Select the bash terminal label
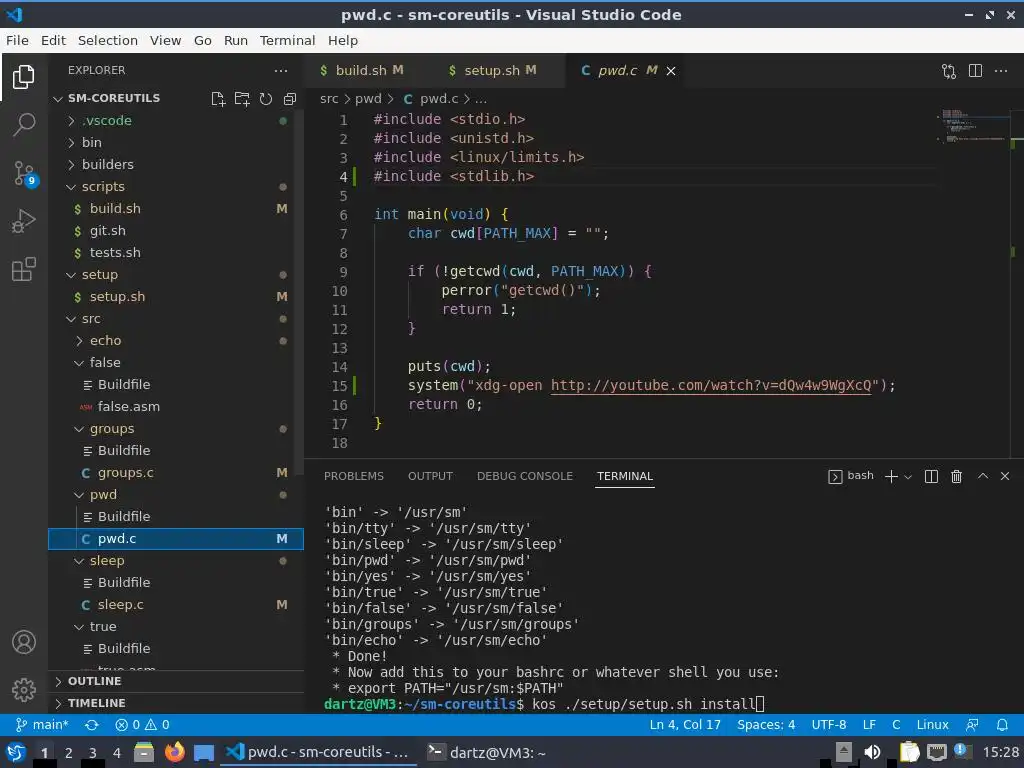 [851, 476]
